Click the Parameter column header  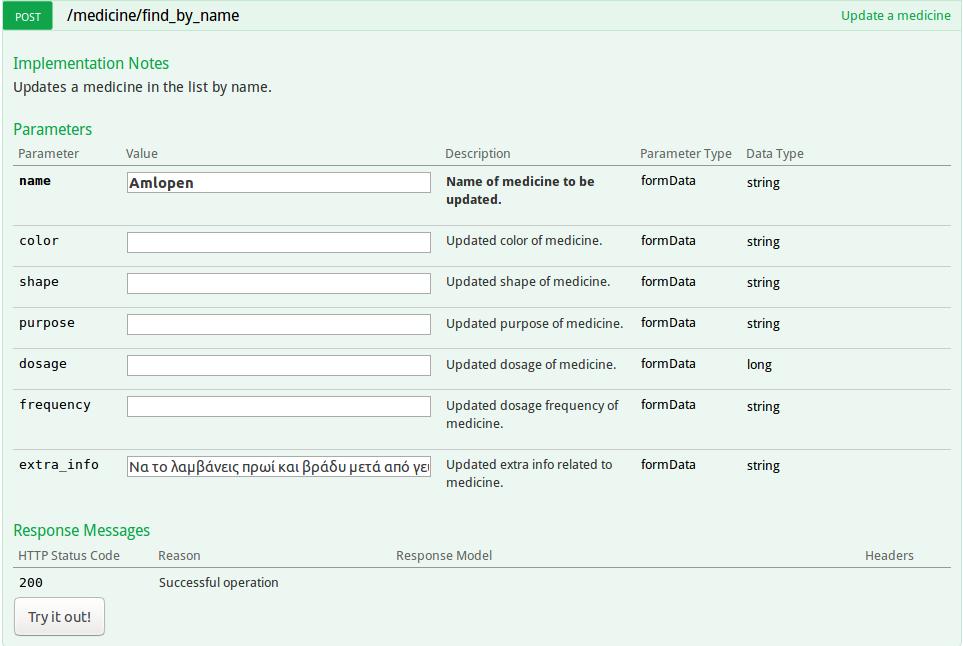coord(49,154)
